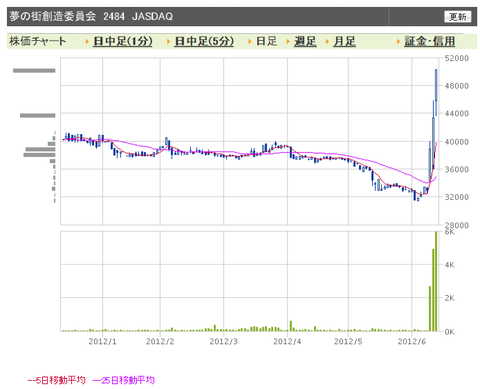480x389 pixels.
Task: Click the 5日移動平均 legend entry
Action: coord(57,380)
